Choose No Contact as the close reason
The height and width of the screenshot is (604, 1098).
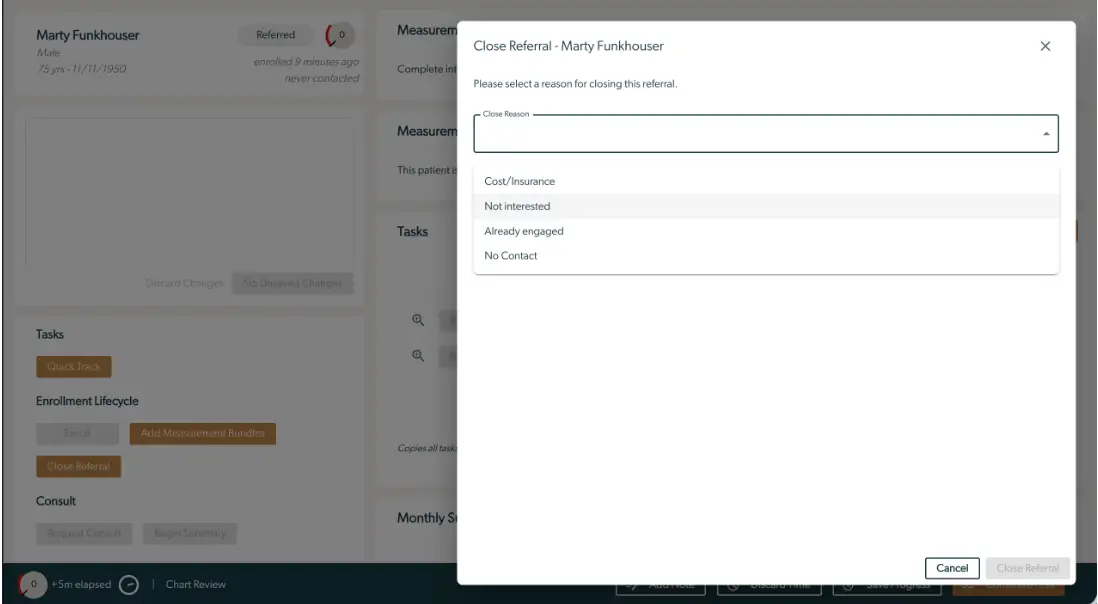510,256
